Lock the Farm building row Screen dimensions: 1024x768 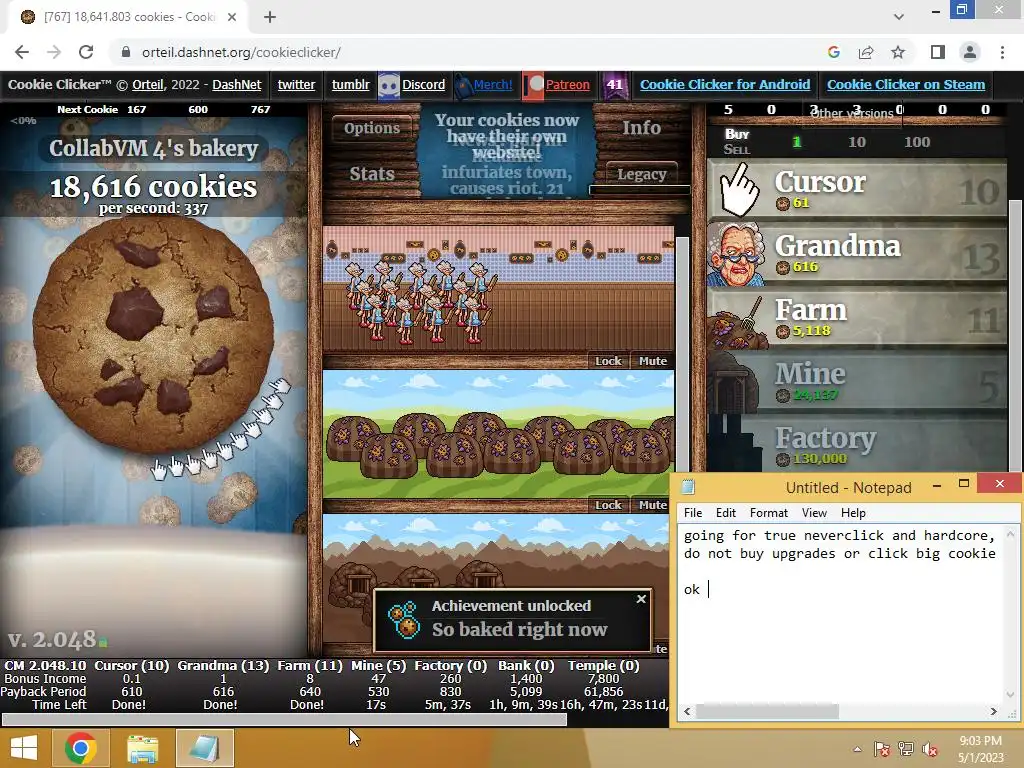608,505
